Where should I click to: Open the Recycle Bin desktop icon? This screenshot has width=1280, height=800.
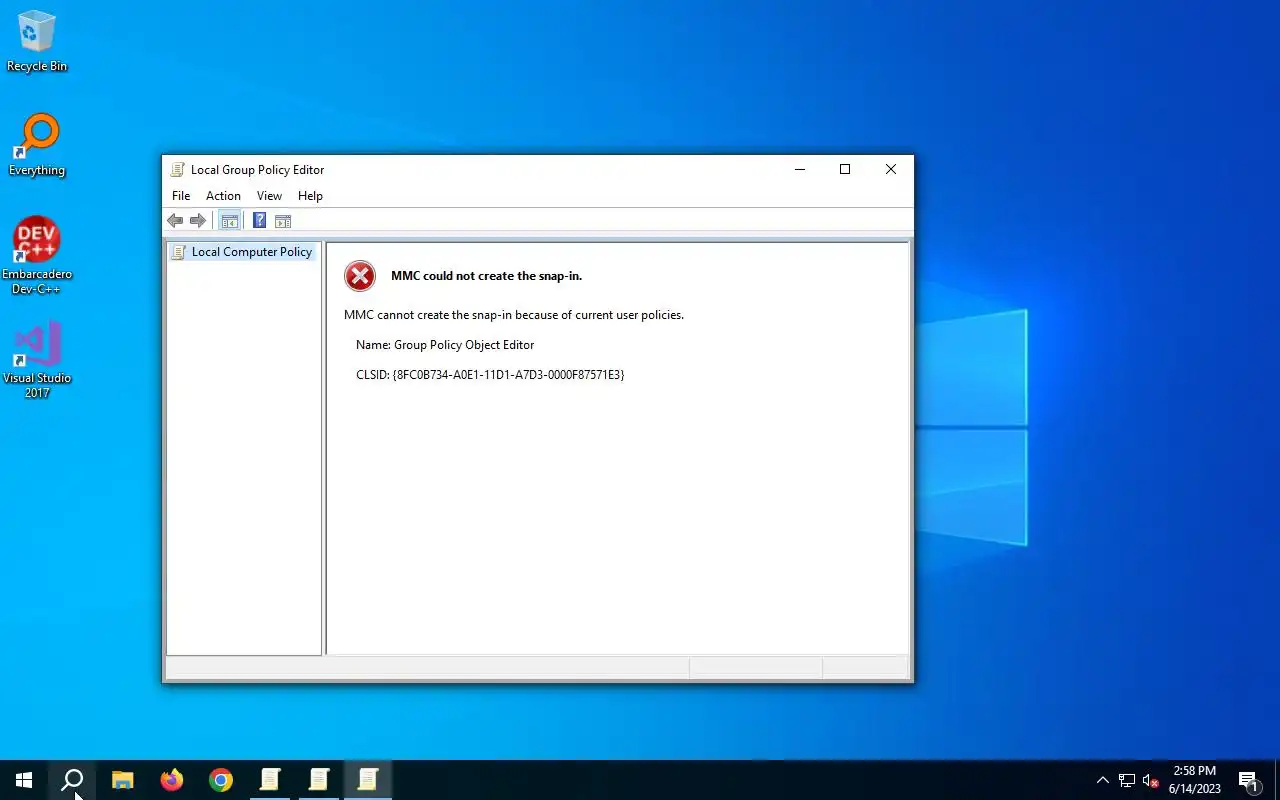pos(37,41)
